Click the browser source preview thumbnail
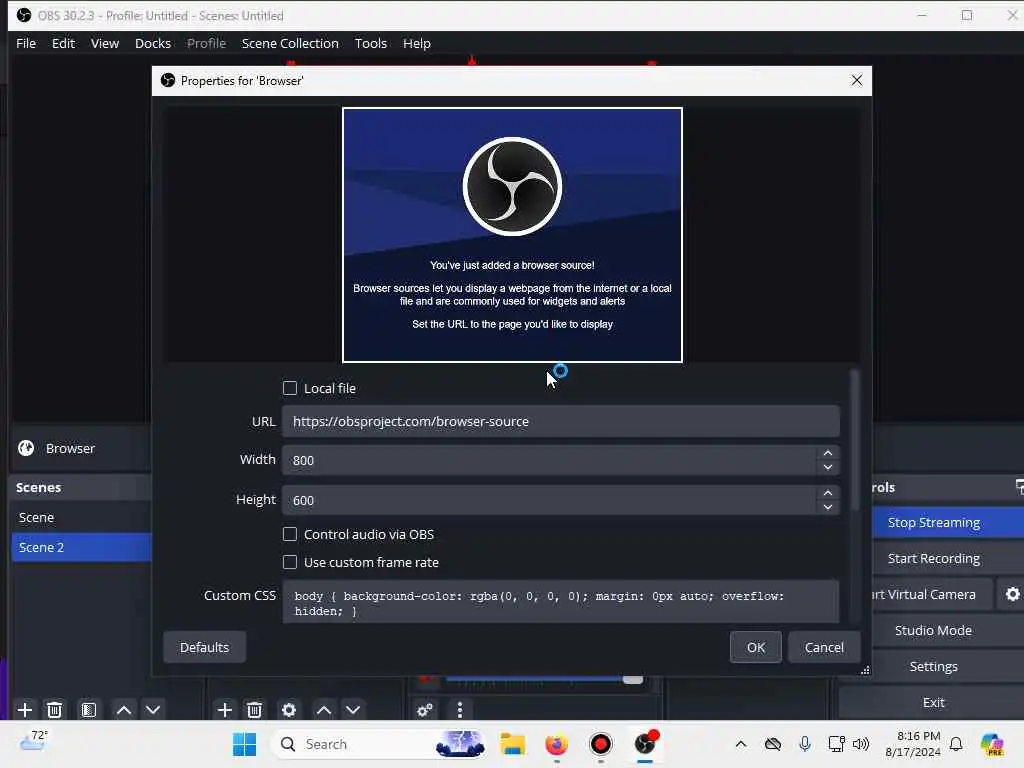Screen dimensions: 1024x768 coord(512,235)
